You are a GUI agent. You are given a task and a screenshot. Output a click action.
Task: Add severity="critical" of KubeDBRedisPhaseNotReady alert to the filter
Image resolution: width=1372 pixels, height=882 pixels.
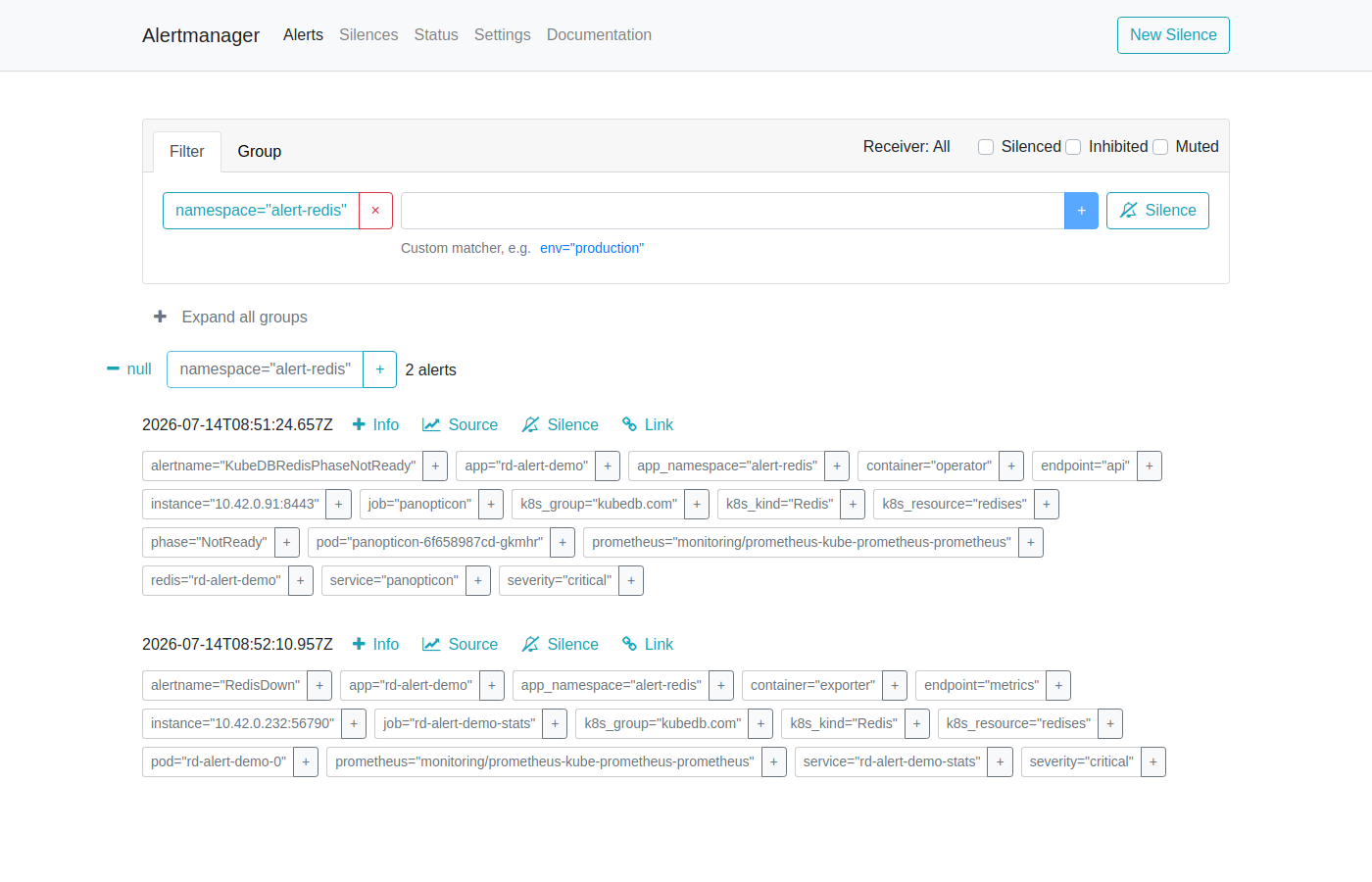631,580
